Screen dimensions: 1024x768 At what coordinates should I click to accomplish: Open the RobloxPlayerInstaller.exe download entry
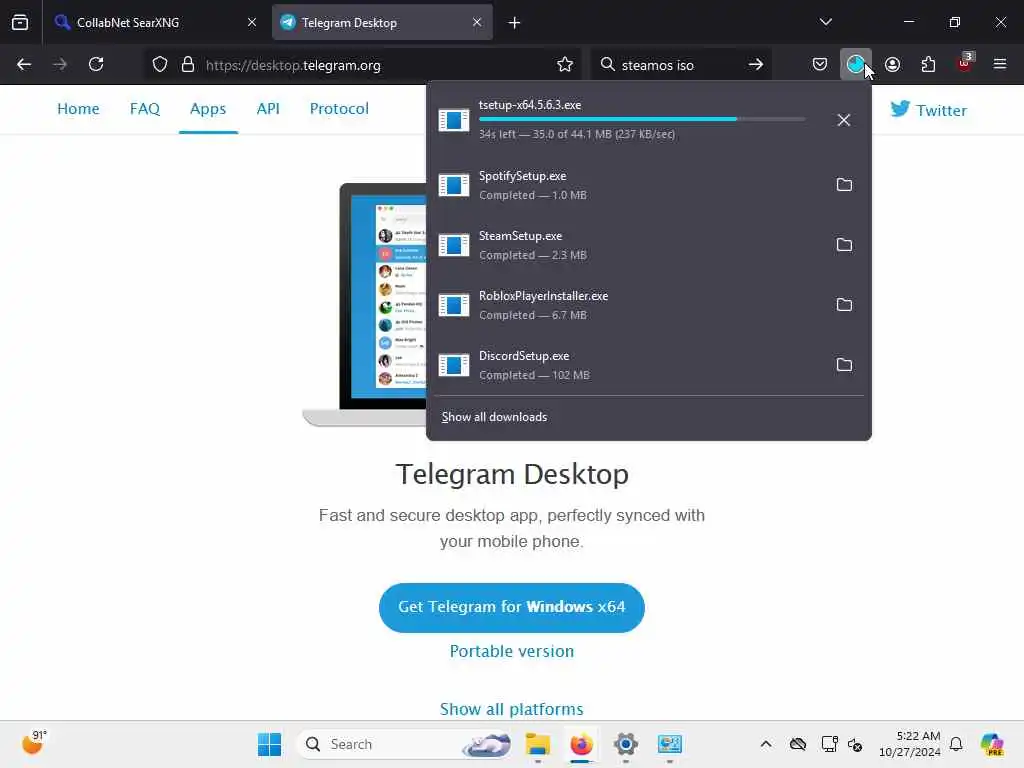627,305
